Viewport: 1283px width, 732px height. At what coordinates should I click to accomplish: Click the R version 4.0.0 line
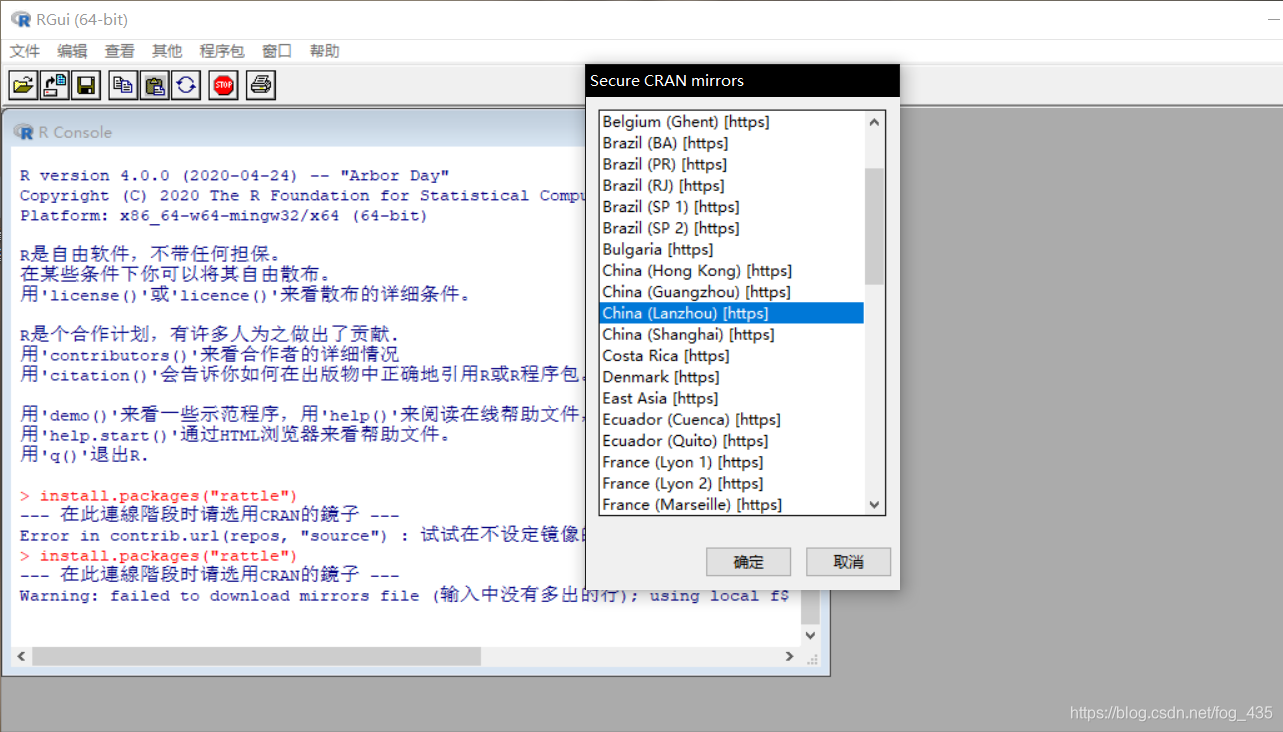pos(235,176)
